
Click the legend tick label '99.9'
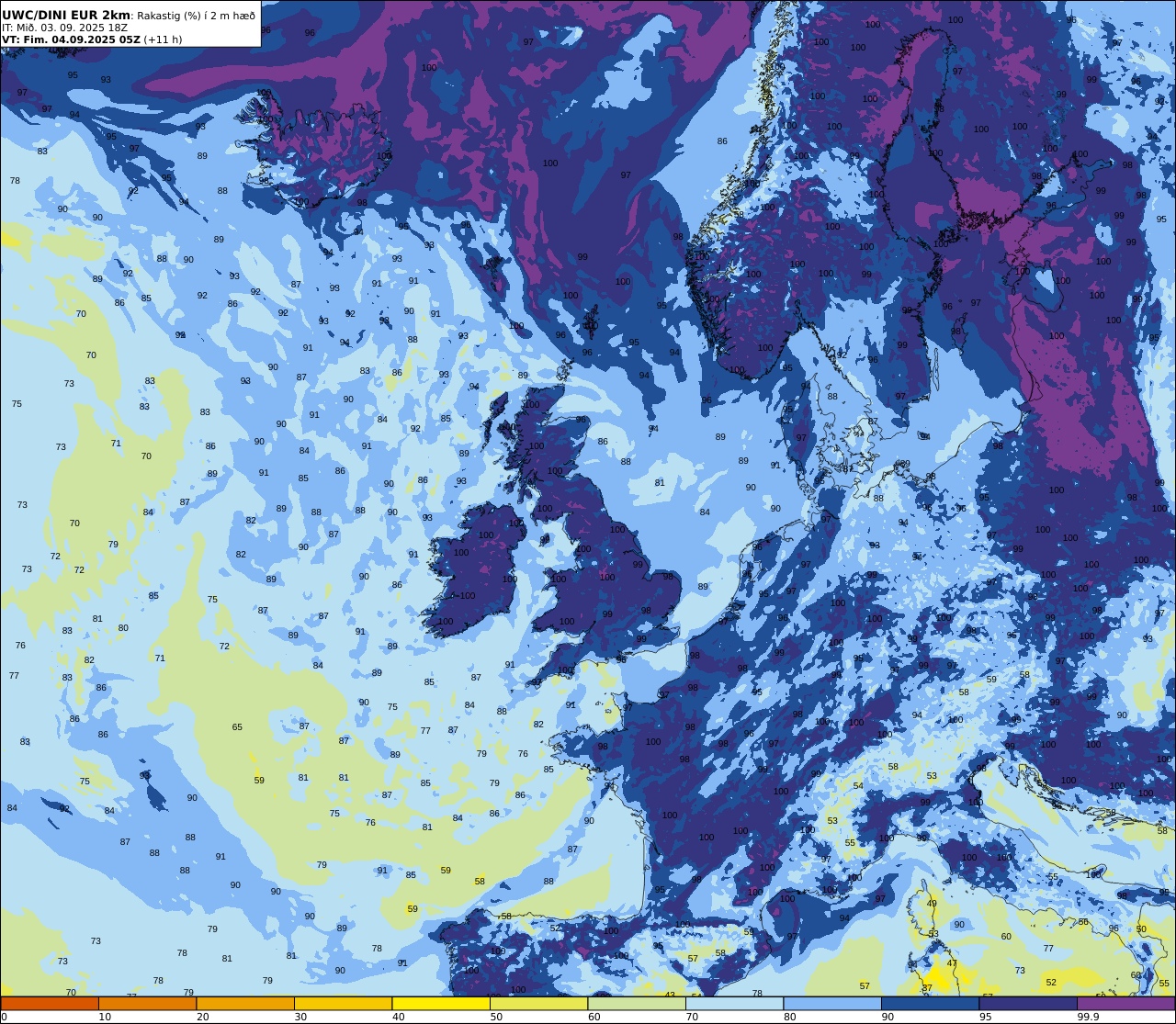[x=1089, y=1017]
